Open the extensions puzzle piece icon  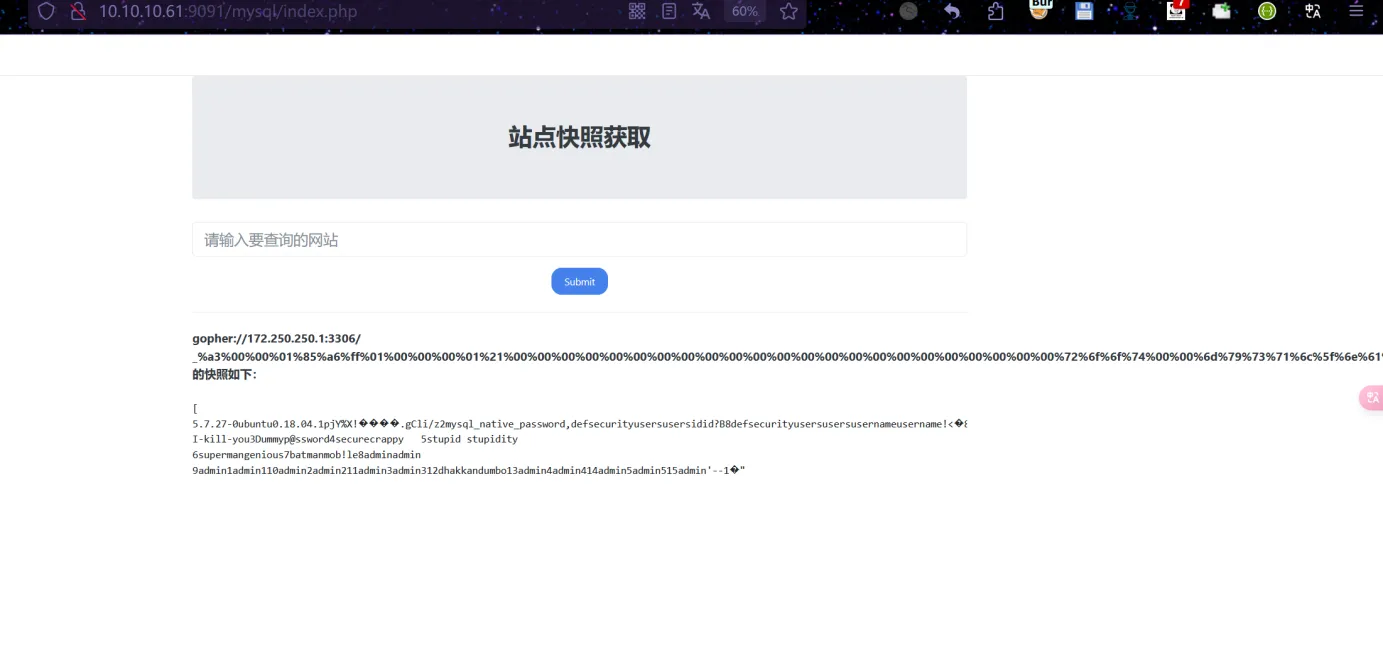coord(995,11)
